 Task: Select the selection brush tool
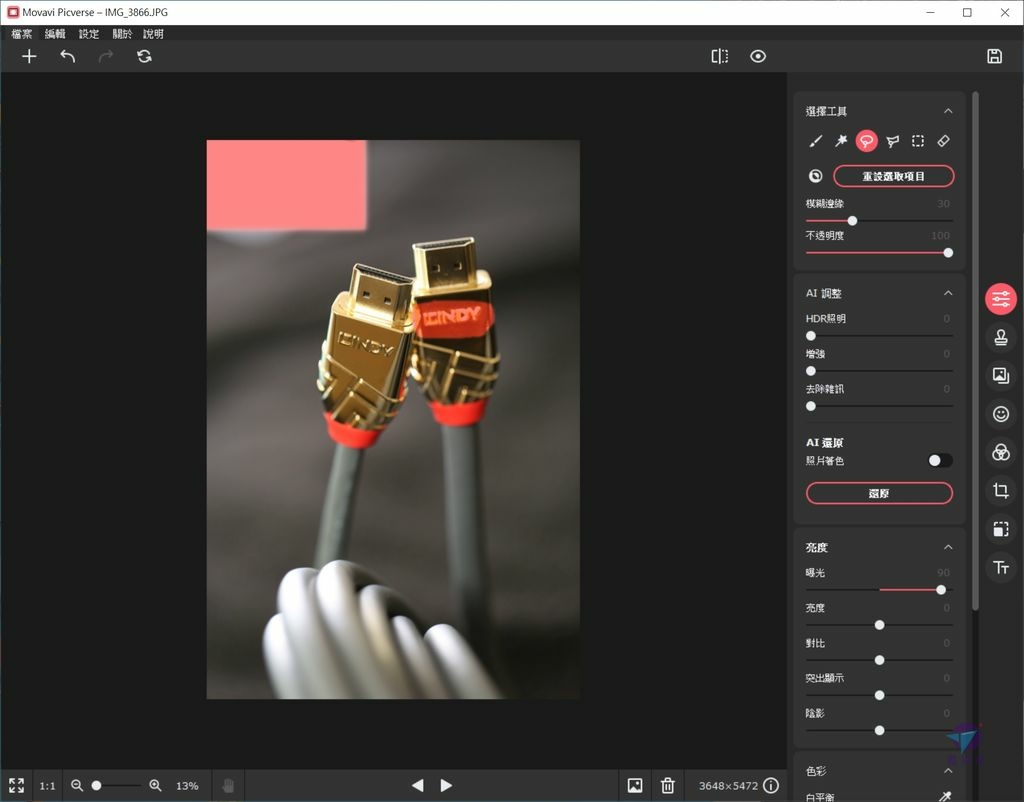tap(816, 140)
